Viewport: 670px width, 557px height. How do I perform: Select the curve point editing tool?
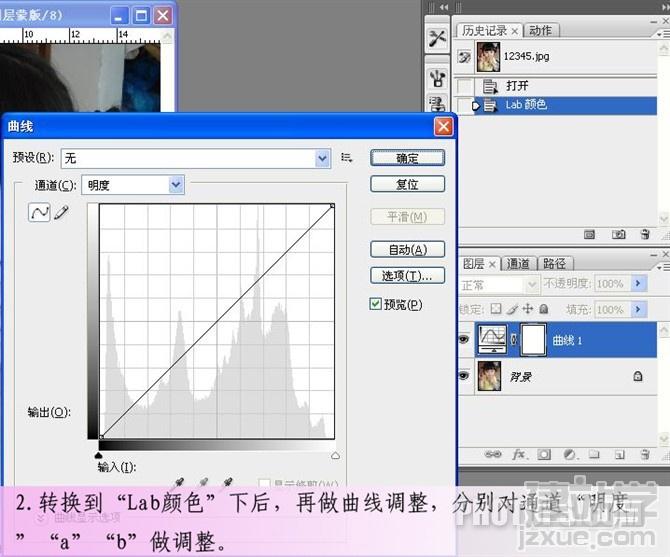39,212
